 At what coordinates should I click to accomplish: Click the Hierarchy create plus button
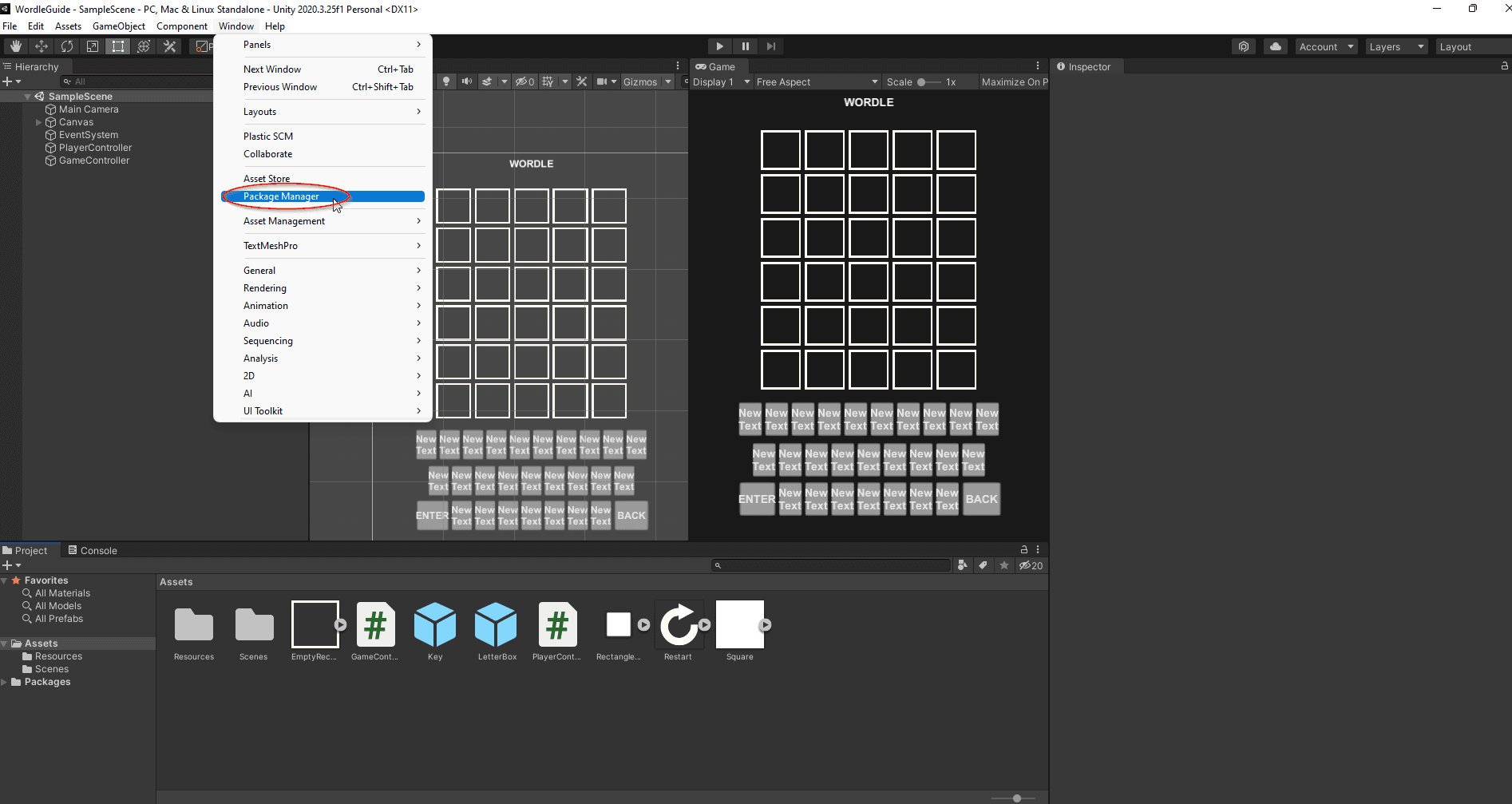(11, 81)
